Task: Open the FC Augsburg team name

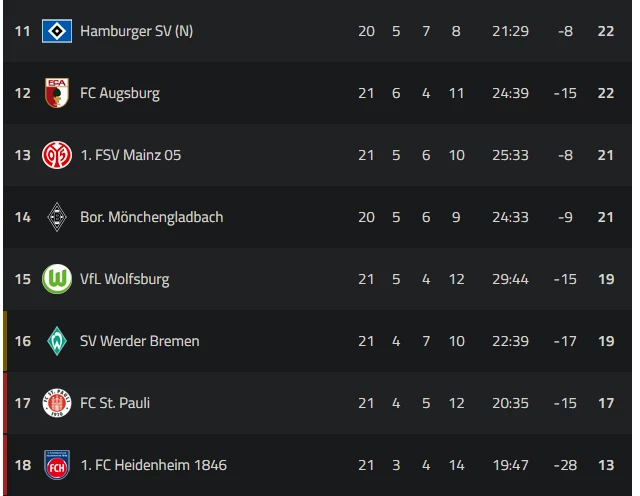Action: (x=120, y=93)
